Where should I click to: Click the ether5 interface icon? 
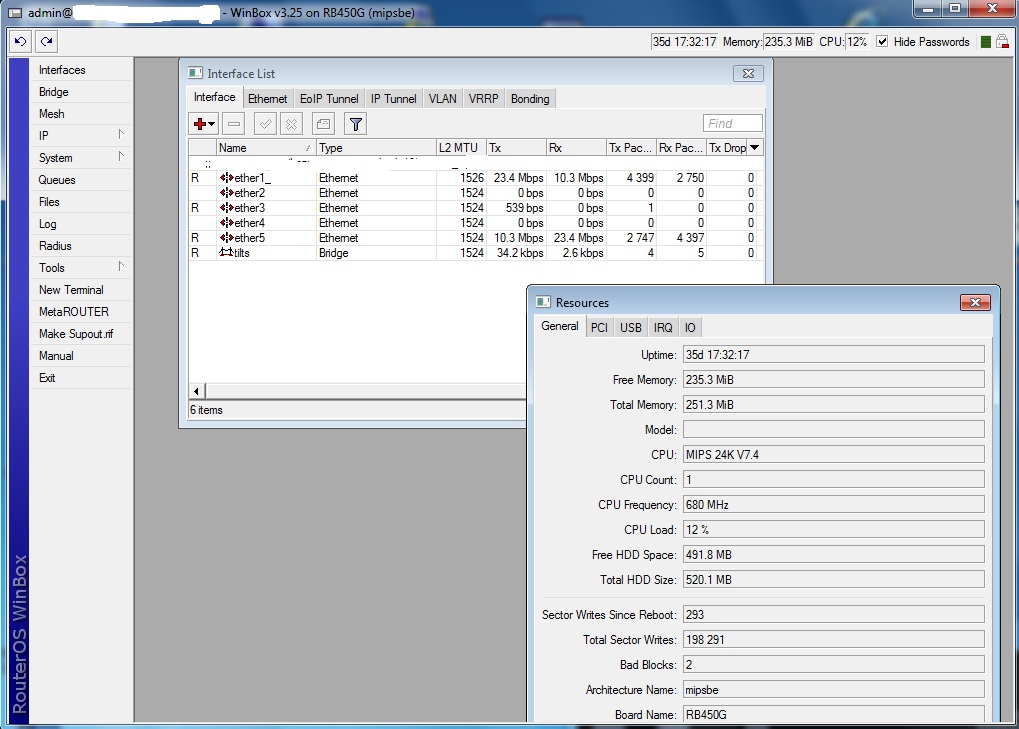[x=226, y=238]
